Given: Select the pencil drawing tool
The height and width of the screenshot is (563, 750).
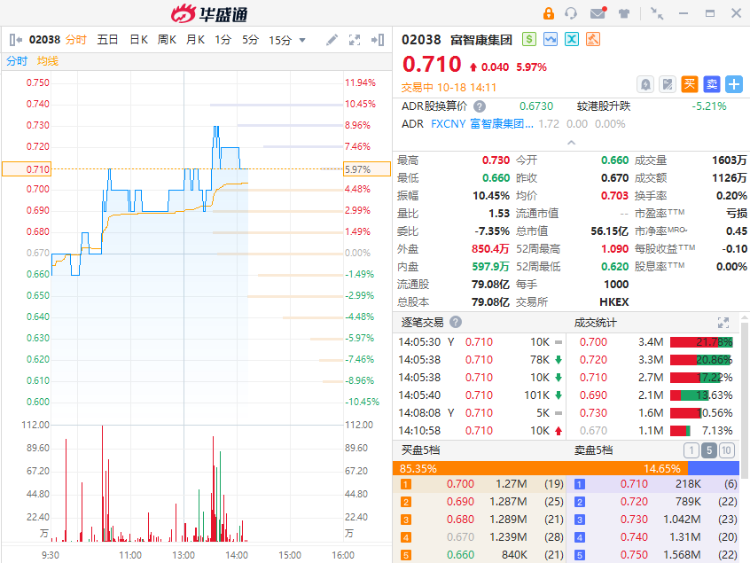Looking at the screenshot, I should (332, 40).
